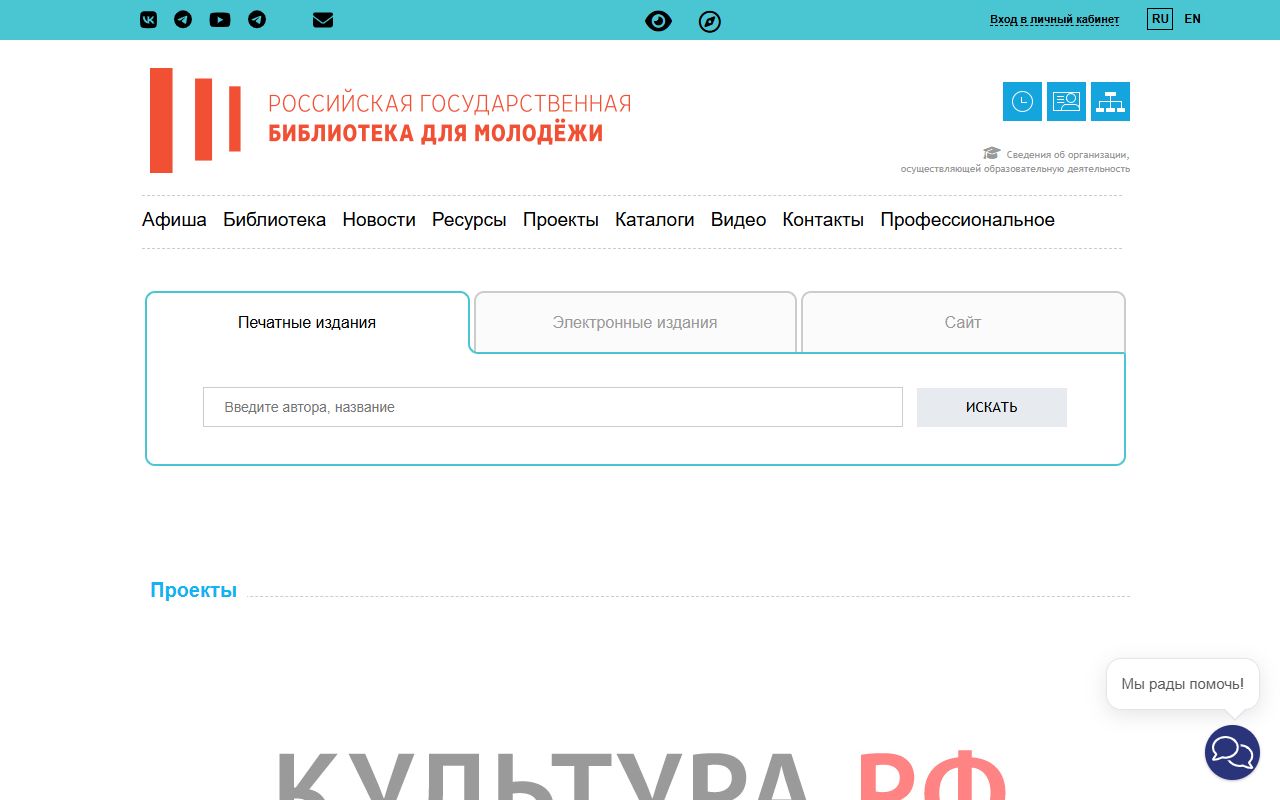This screenshot has height=800, width=1280.
Task: Open the Telegram icon between VK and YouTube
Action: coord(183,20)
